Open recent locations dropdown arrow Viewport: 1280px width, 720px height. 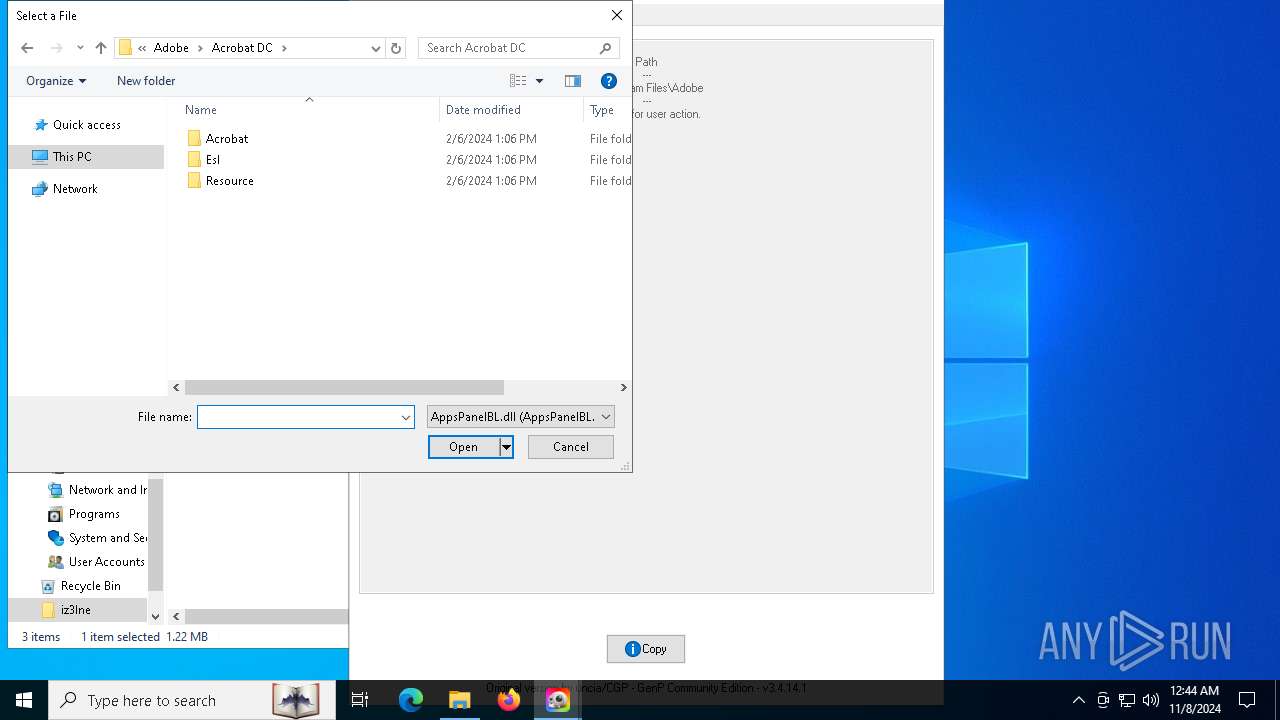point(80,48)
